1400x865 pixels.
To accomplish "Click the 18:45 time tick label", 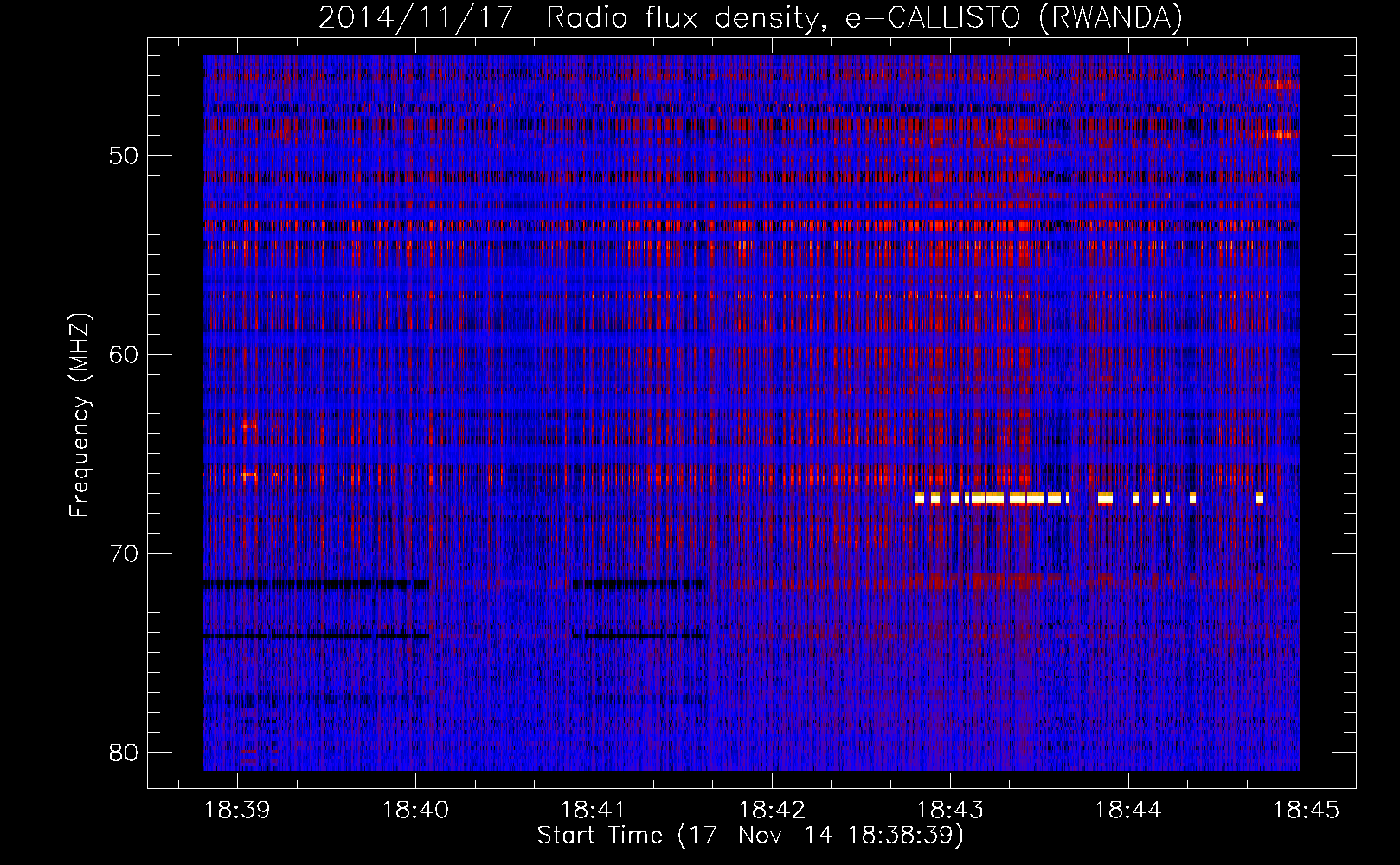I will (1306, 811).
